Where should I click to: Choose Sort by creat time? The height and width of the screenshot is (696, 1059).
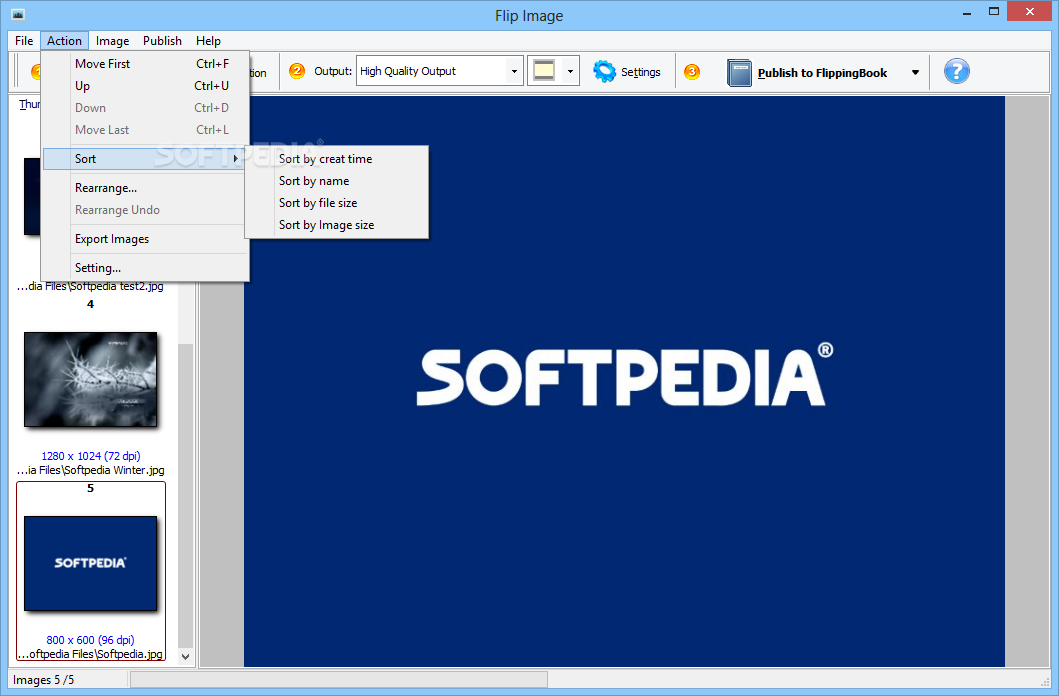tap(336, 159)
